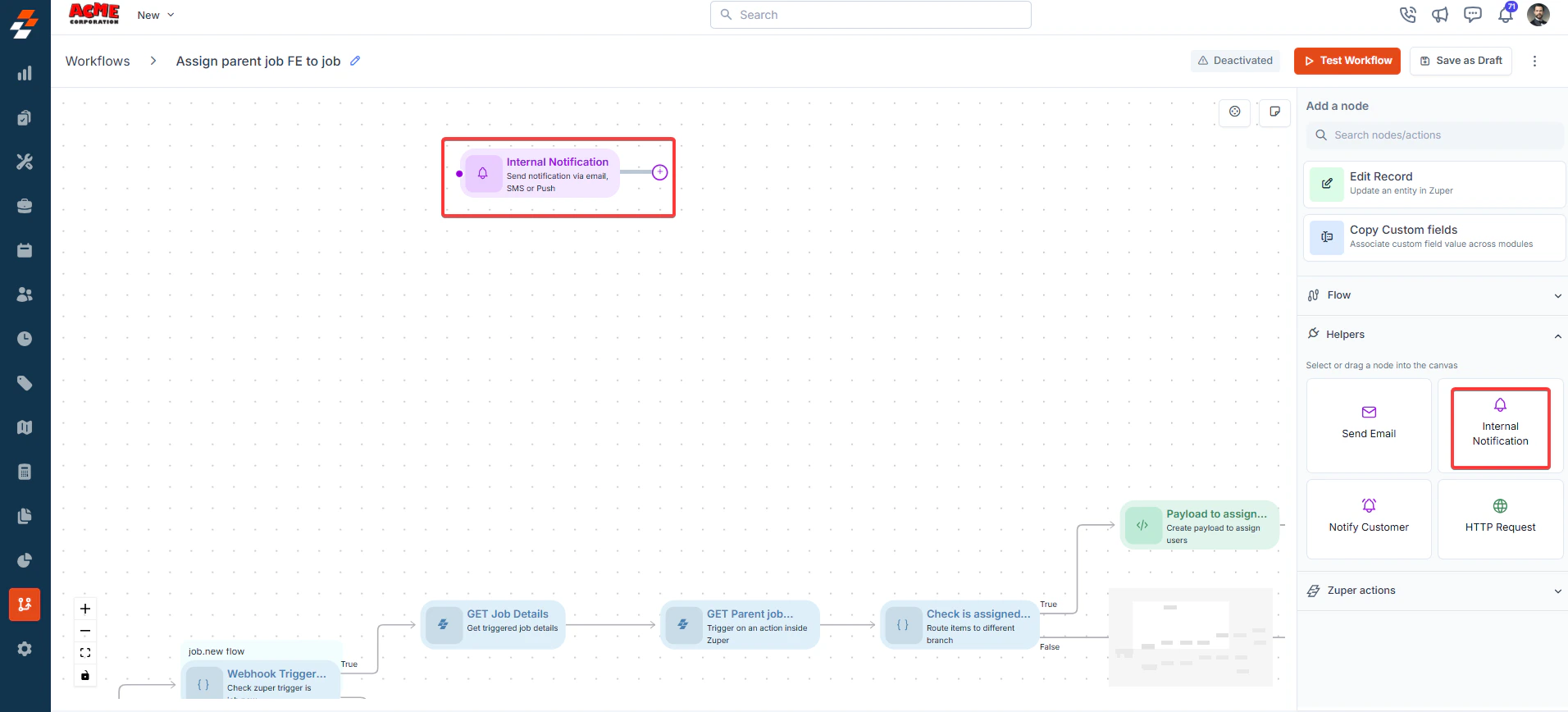Toggle the canvas lock button
Screen dimensions: 1568x712
(85, 675)
